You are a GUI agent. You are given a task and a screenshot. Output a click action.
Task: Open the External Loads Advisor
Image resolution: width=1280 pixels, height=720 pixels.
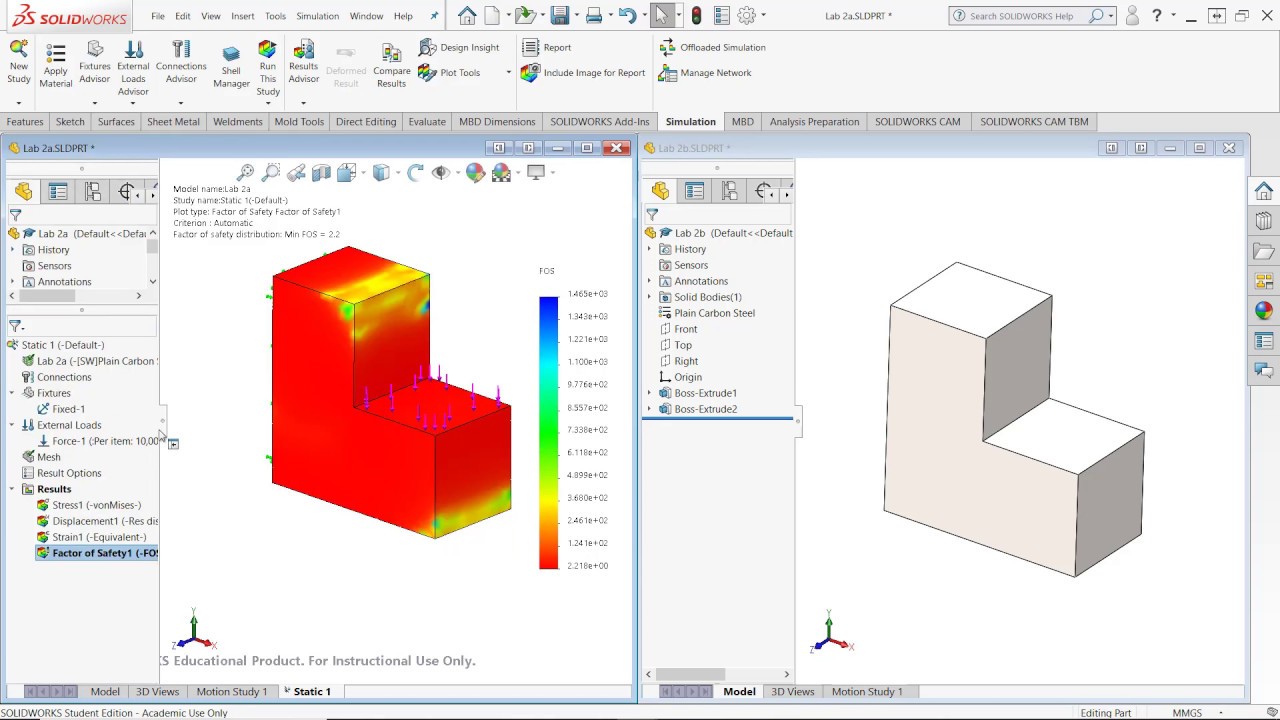[x=133, y=68]
